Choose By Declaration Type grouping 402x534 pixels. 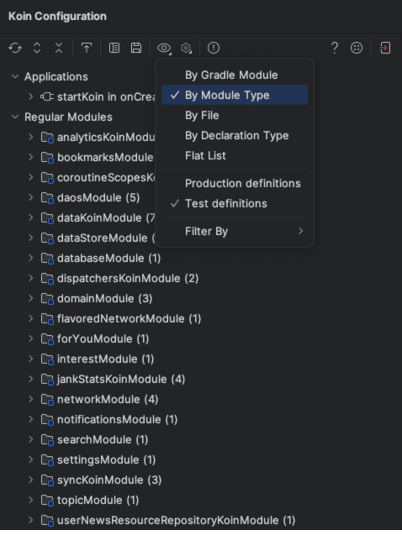pos(235,135)
